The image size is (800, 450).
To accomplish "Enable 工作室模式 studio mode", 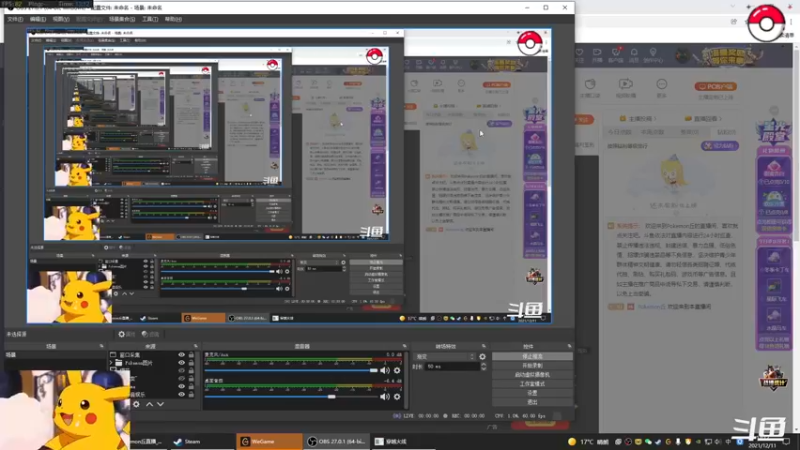I will pyautogui.click(x=532, y=384).
